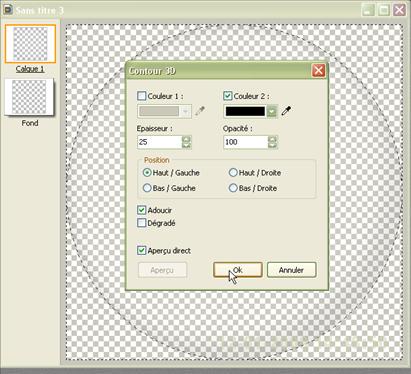The image size is (411, 374).
Task: Decrease Opacité with the down arrow
Action: tap(272, 145)
